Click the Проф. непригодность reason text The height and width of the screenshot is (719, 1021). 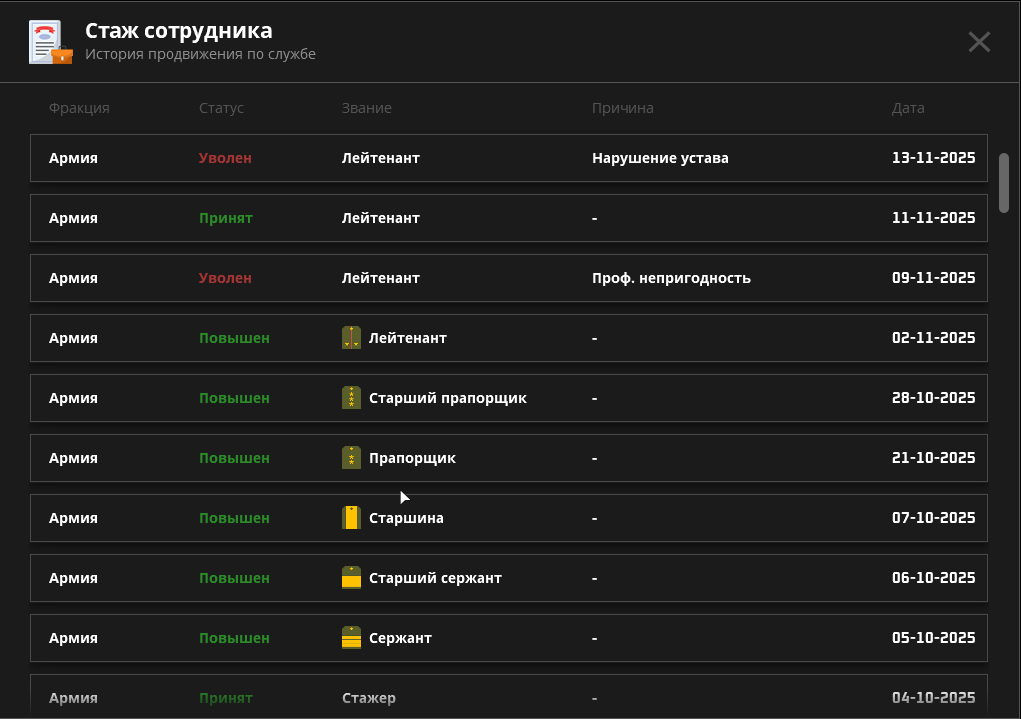pyautogui.click(x=671, y=278)
